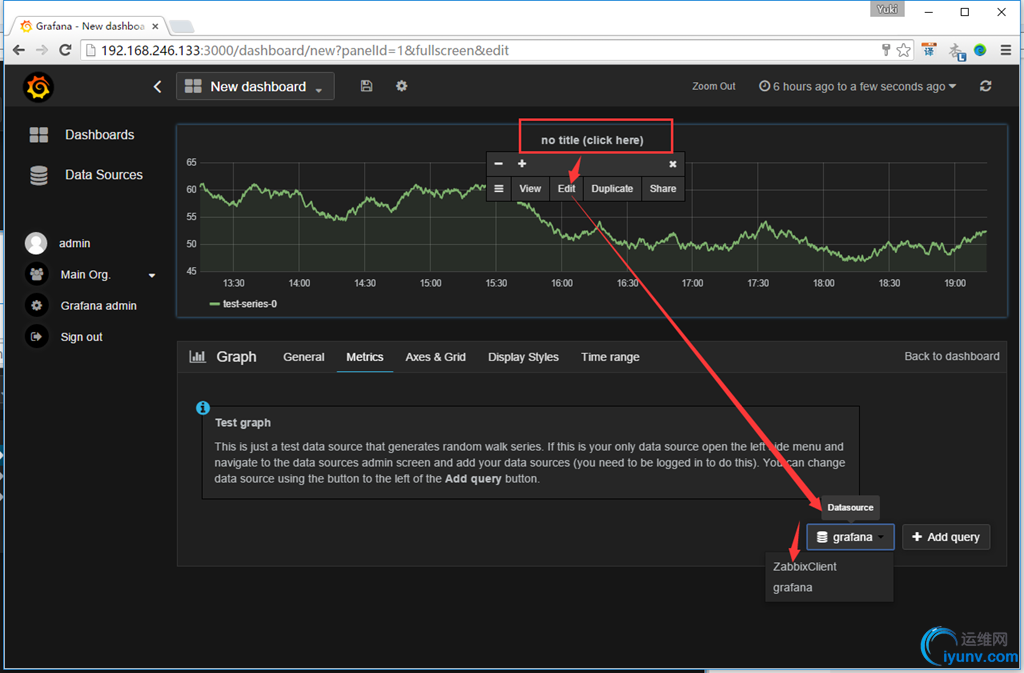
Task: Click the browser address bar URL
Action: (304, 50)
